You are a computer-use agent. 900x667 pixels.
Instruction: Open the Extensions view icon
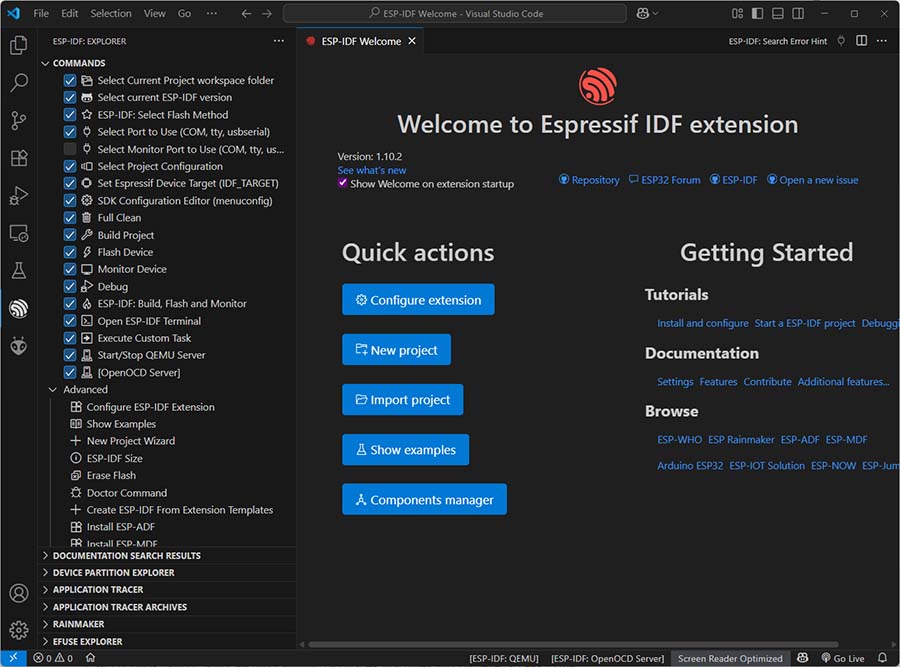(x=18, y=158)
